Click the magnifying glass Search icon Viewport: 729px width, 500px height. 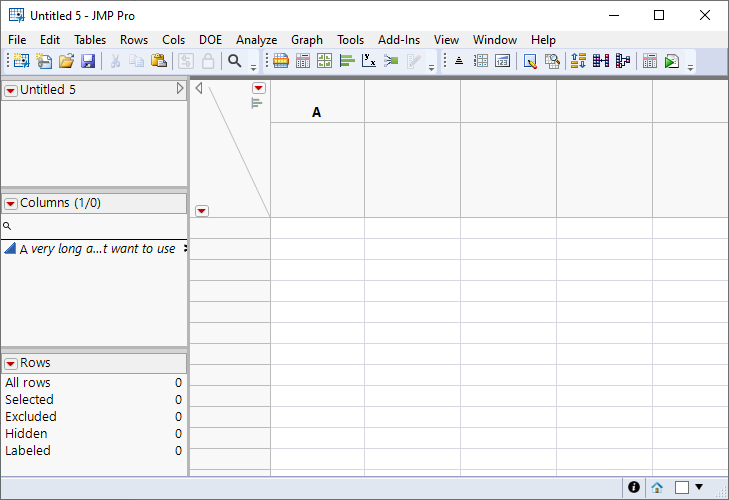tap(235, 61)
